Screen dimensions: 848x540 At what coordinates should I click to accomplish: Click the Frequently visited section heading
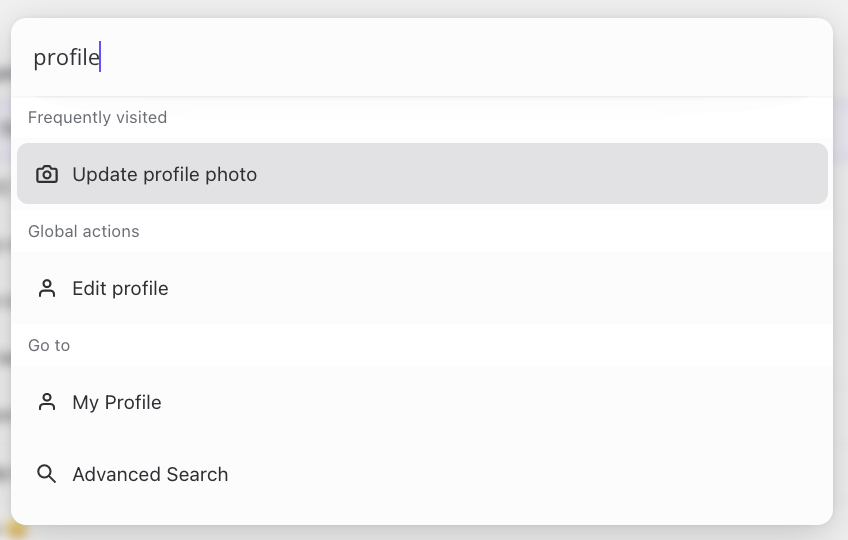(x=97, y=117)
